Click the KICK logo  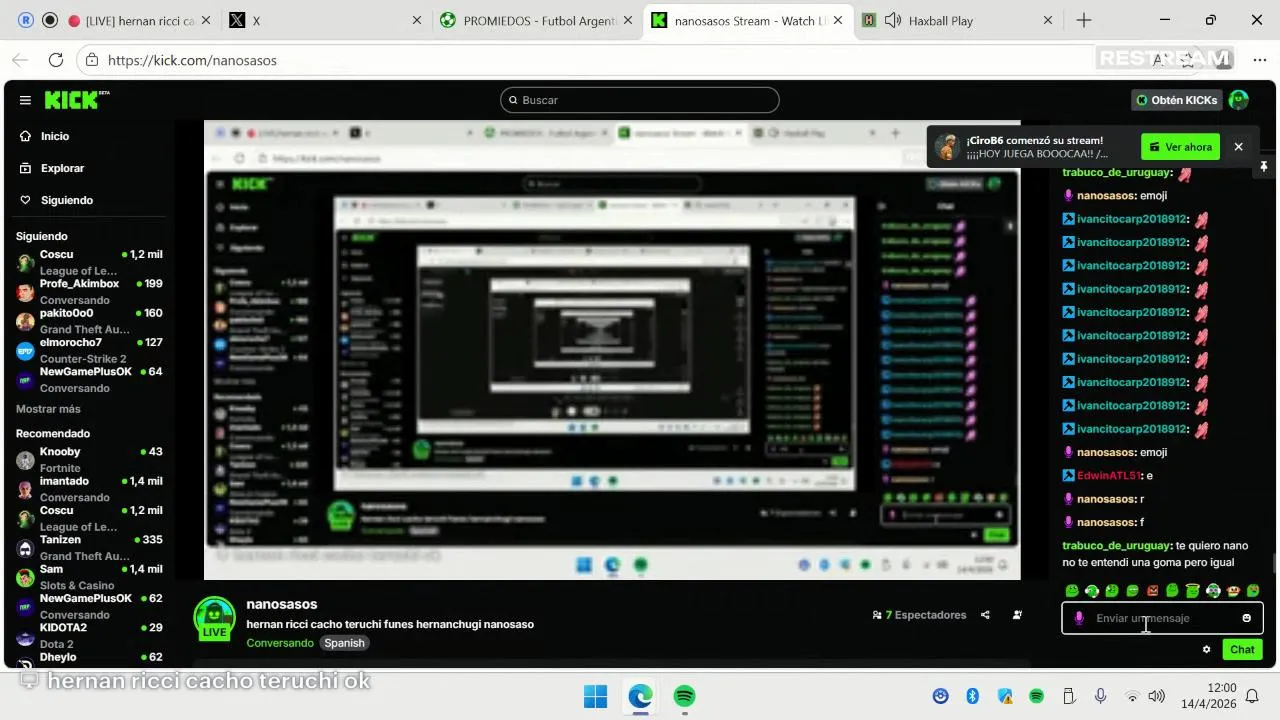76,100
